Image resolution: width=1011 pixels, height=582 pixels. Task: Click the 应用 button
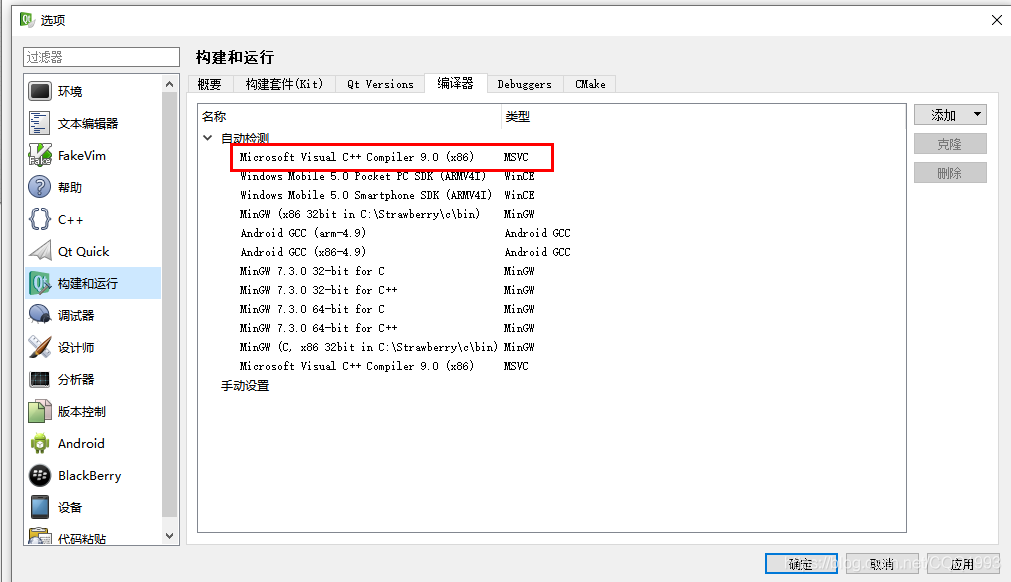tap(963, 563)
